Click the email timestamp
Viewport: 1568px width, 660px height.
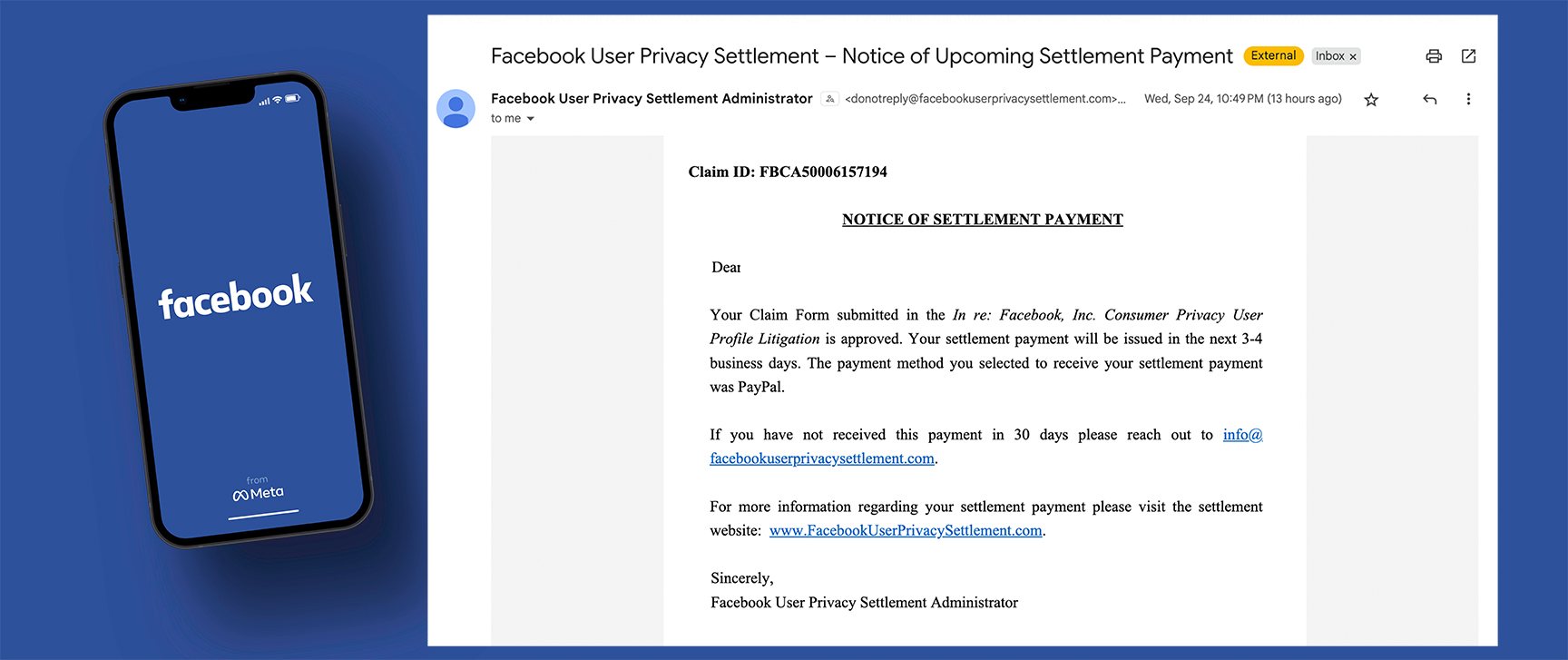(x=1243, y=98)
